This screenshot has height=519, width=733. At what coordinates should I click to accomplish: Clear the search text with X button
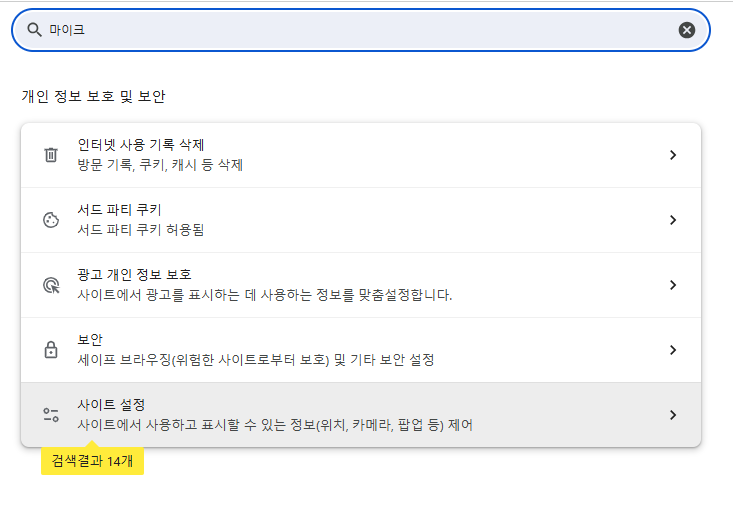pyautogui.click(x=687, y=30)
